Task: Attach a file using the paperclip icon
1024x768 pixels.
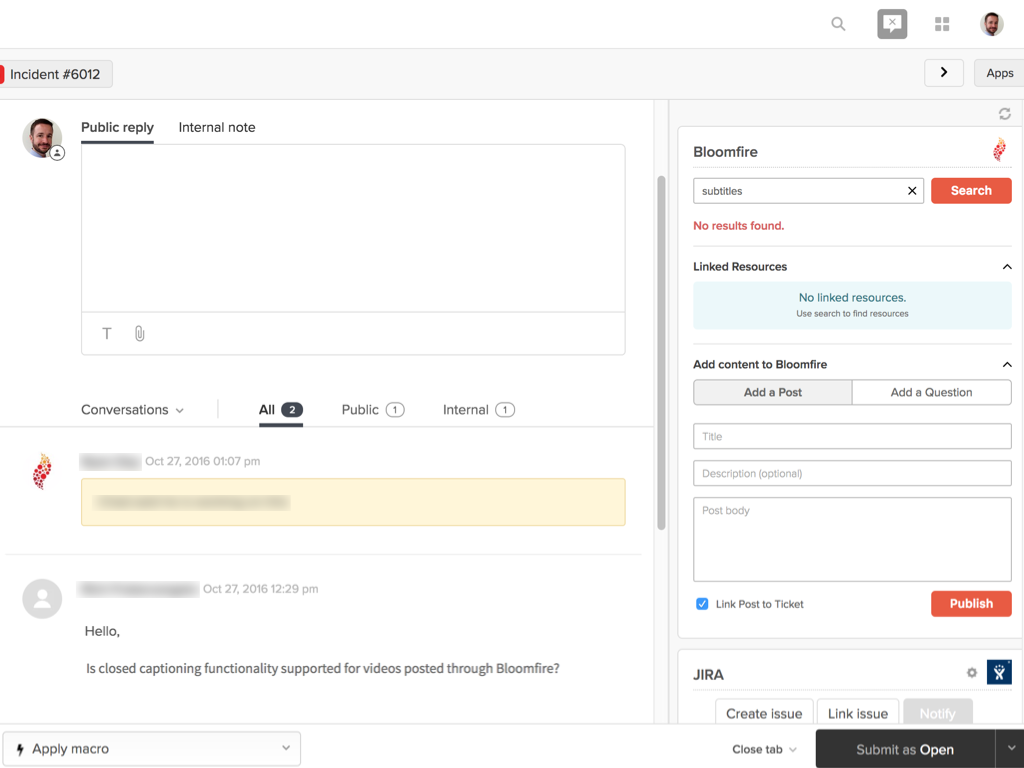Action: point(139,333)
